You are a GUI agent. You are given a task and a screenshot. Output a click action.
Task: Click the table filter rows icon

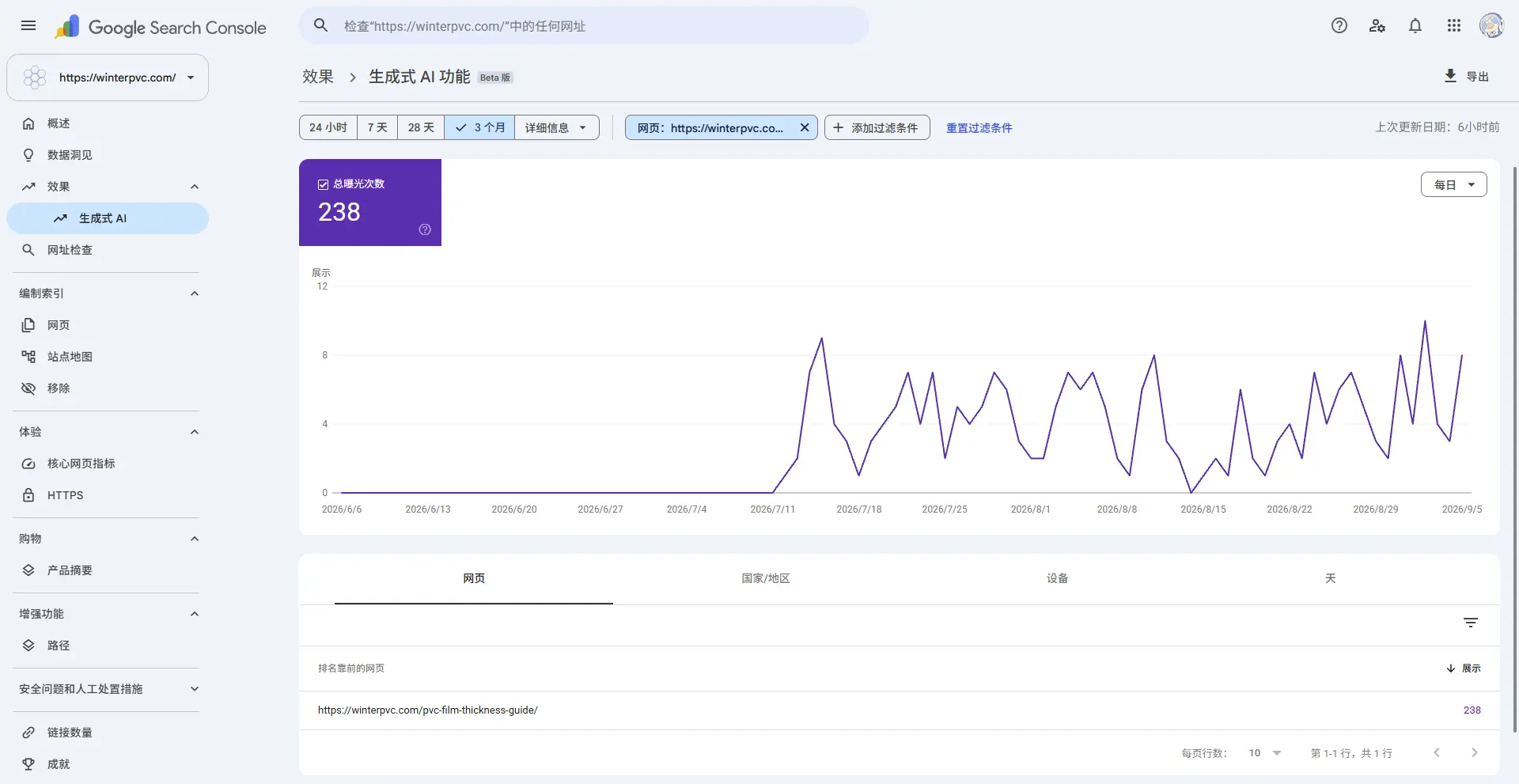click(1471, 623)
